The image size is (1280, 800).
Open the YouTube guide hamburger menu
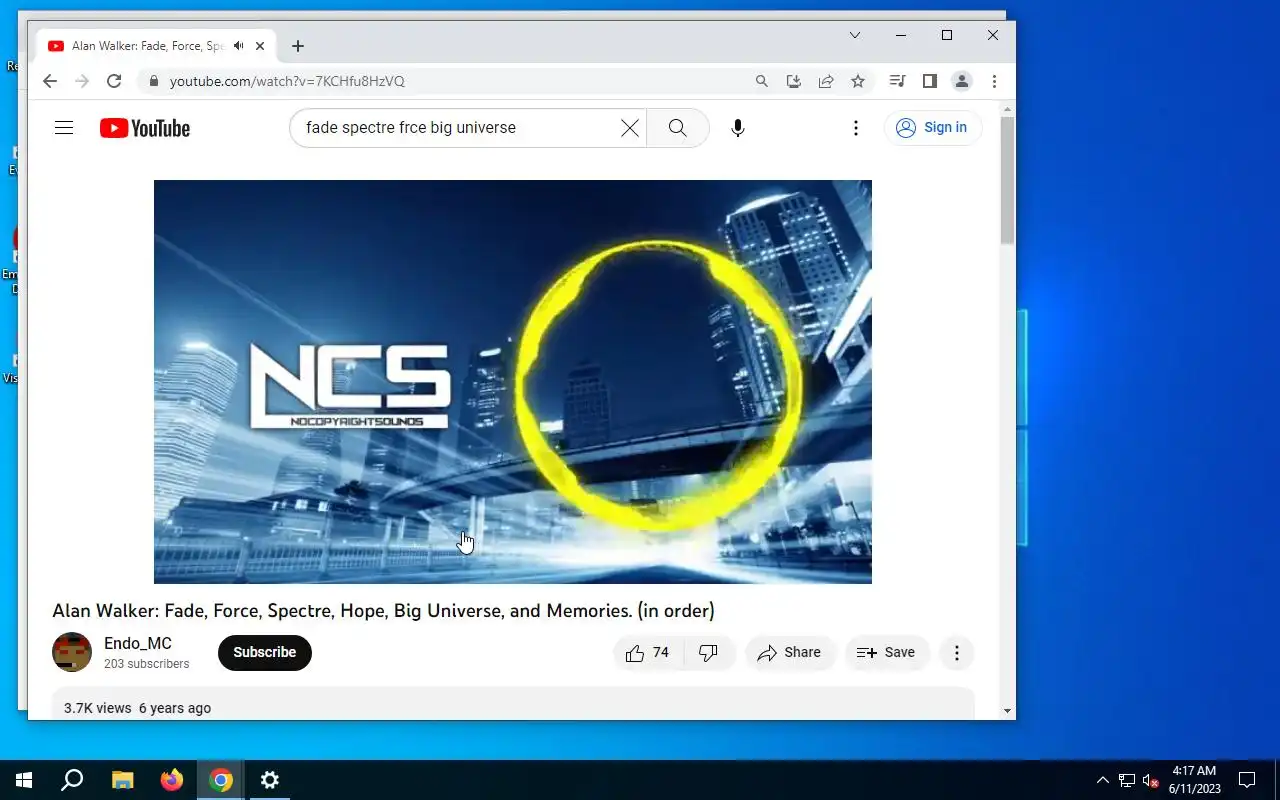(64, 128)
